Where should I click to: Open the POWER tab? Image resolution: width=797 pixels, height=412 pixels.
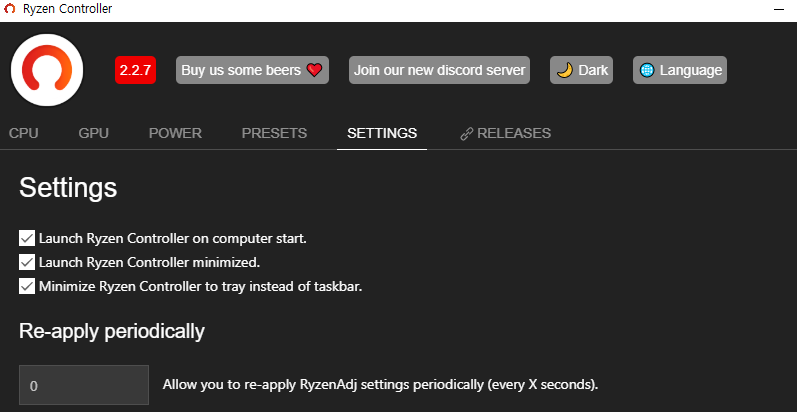point(175,133)
